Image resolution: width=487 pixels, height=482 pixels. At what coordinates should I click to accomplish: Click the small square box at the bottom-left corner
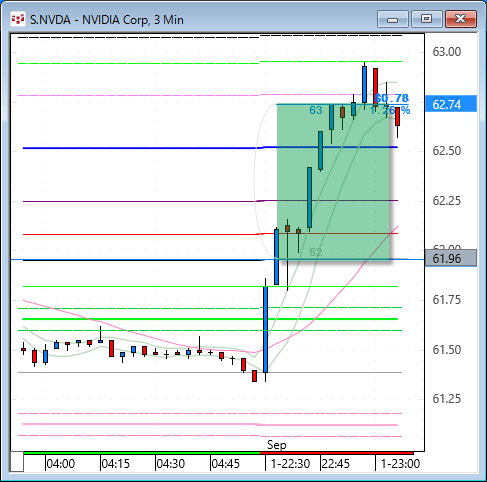coord(16,462)
